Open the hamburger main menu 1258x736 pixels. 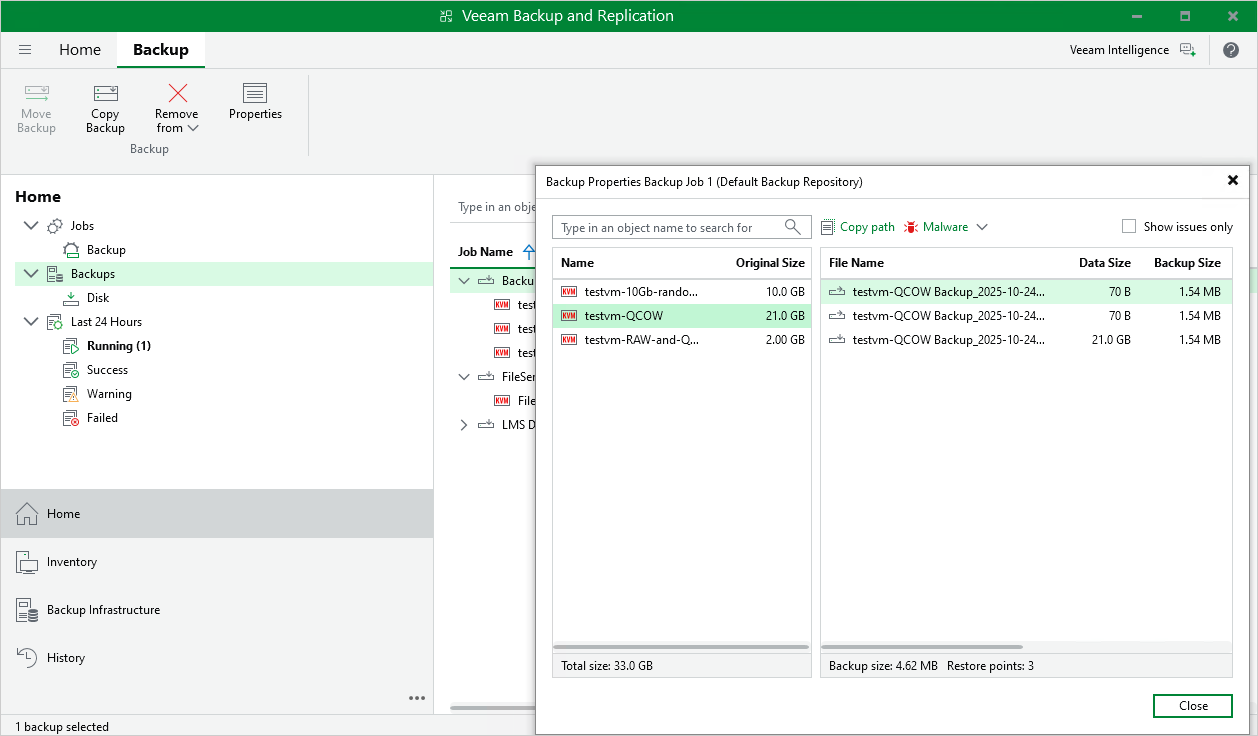(25, 49)
